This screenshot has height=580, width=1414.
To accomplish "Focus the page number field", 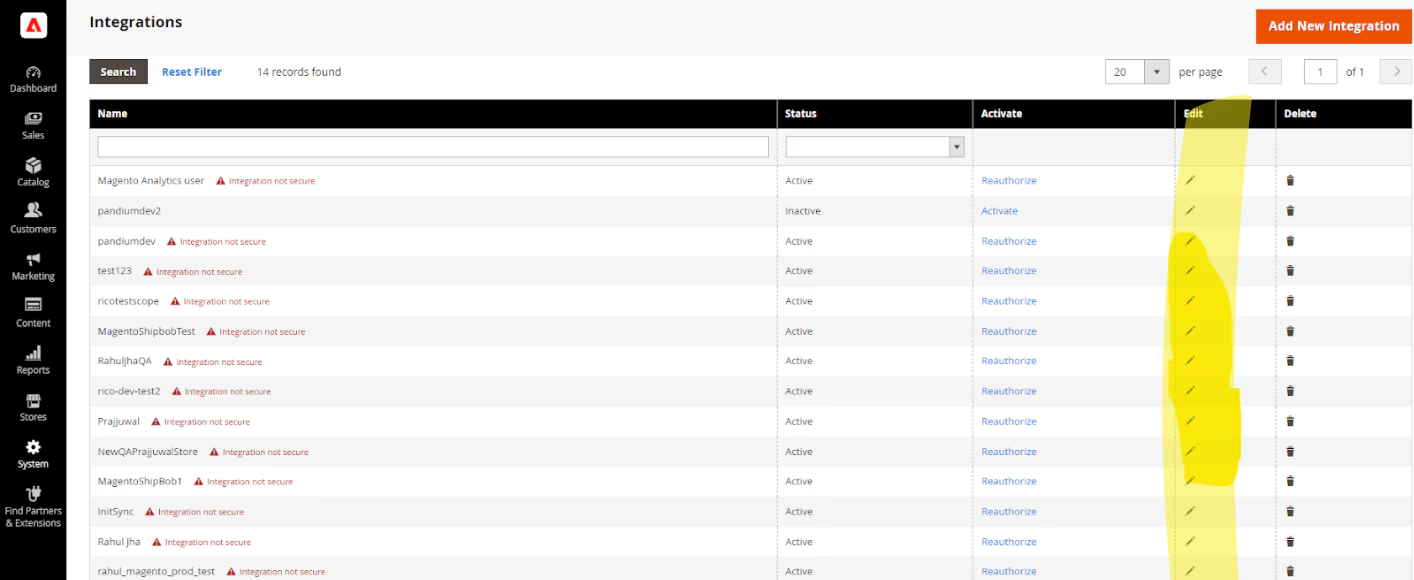I will tap(1320, 72).
